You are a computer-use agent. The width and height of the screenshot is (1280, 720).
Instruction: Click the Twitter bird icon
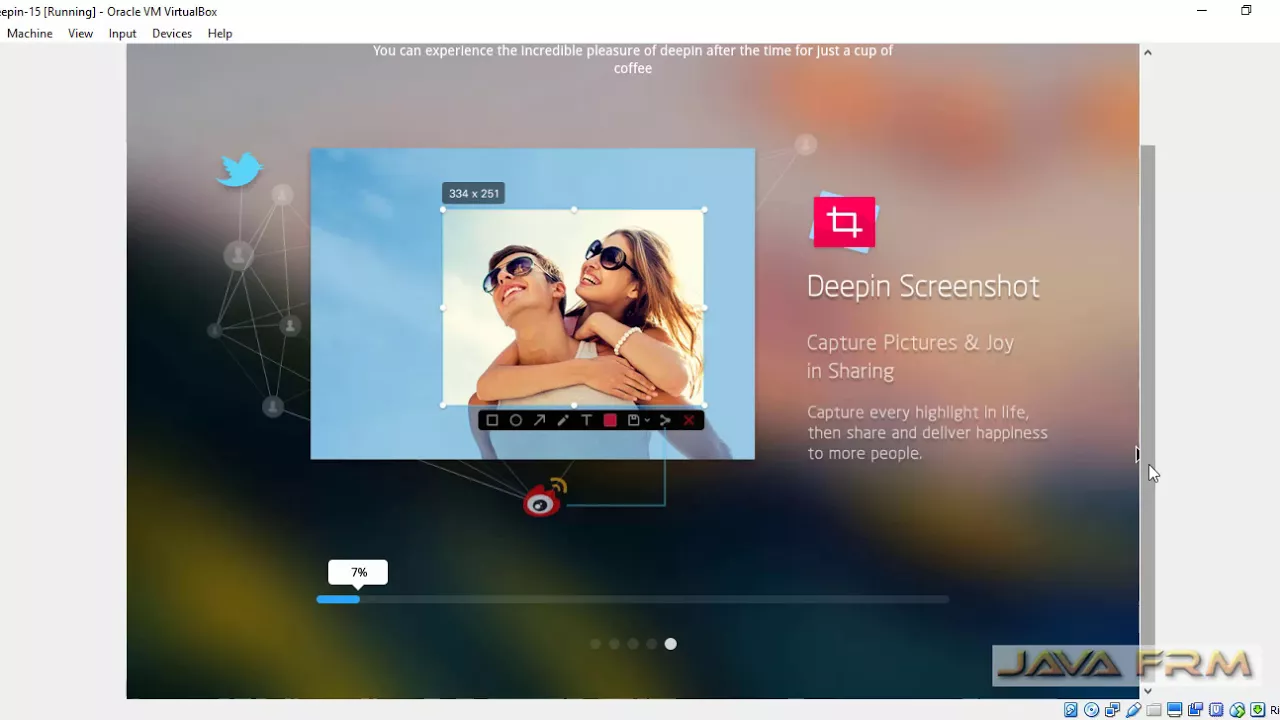pos(240,169)
